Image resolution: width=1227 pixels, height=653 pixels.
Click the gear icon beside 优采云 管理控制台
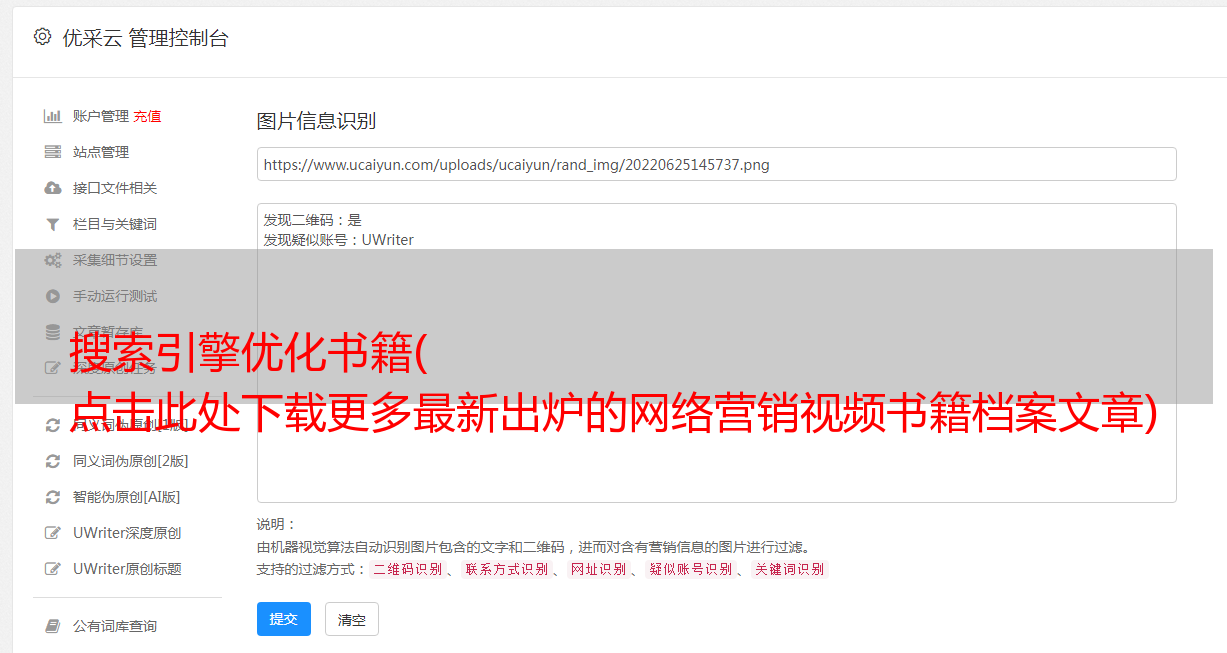coord(42,37)
